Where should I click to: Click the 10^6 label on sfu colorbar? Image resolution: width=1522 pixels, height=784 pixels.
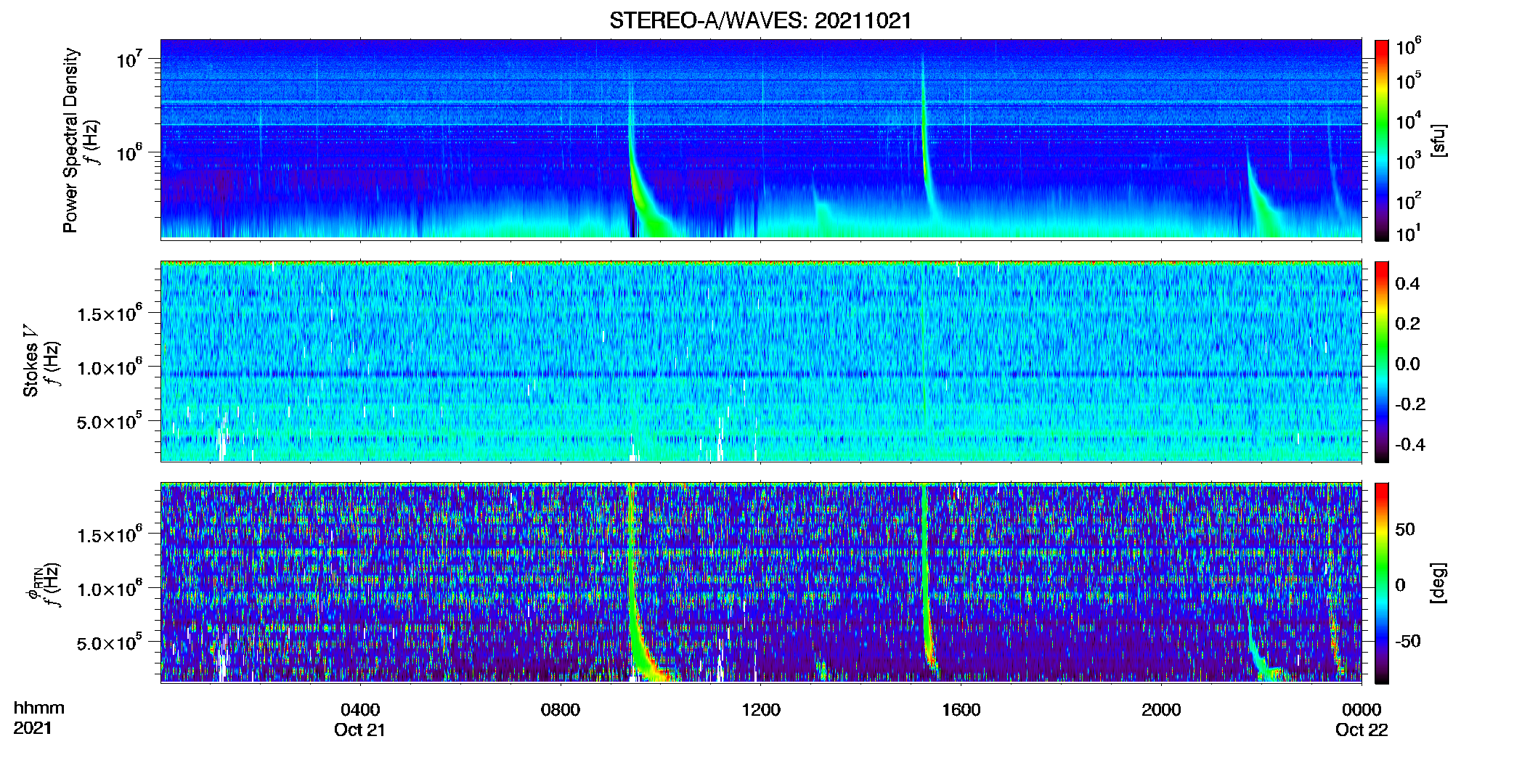[1408, 47]
